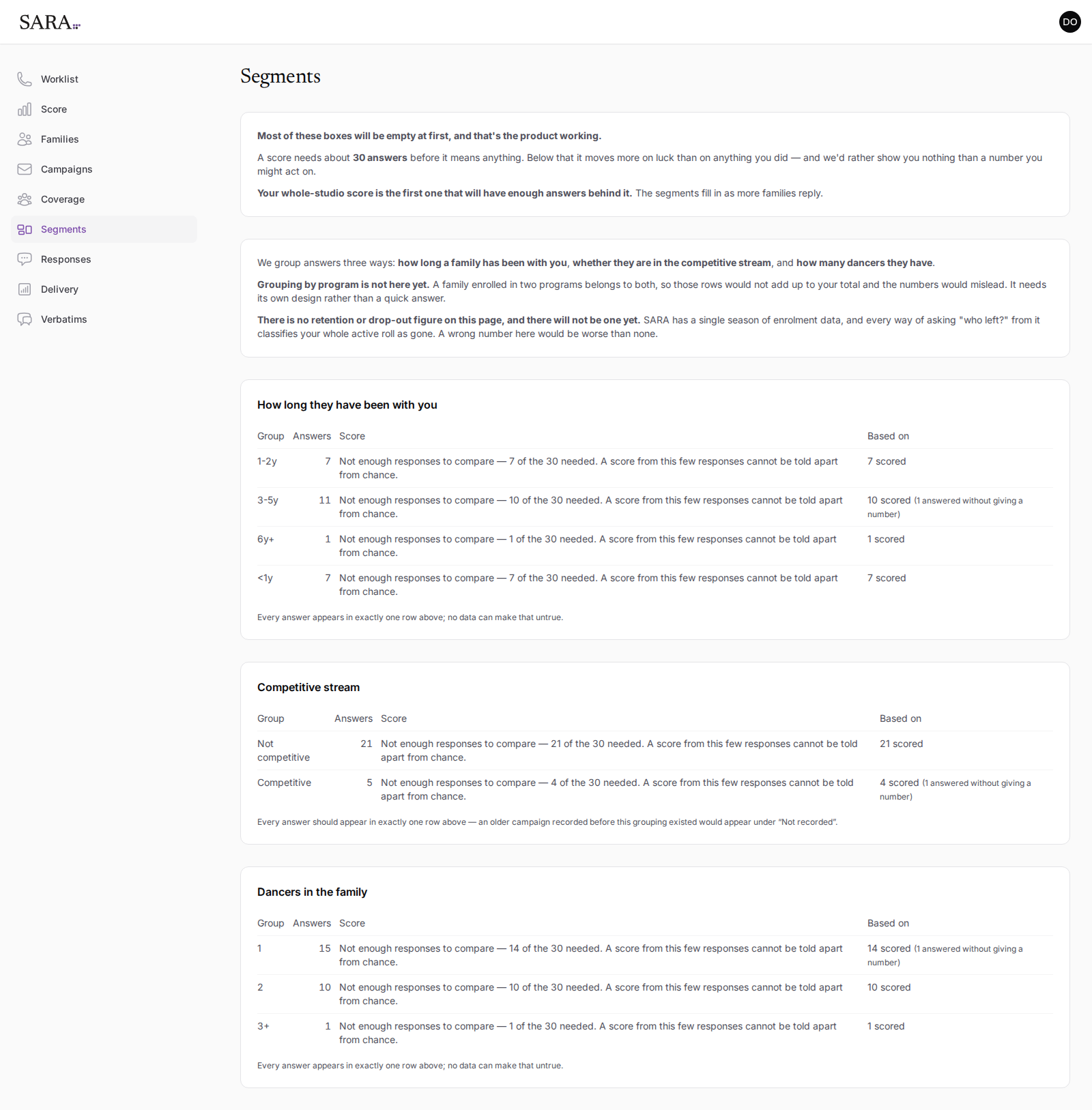1092x1110 pixels.
Task: Go to the Delivery page
Action: click(x=104, y=289)
